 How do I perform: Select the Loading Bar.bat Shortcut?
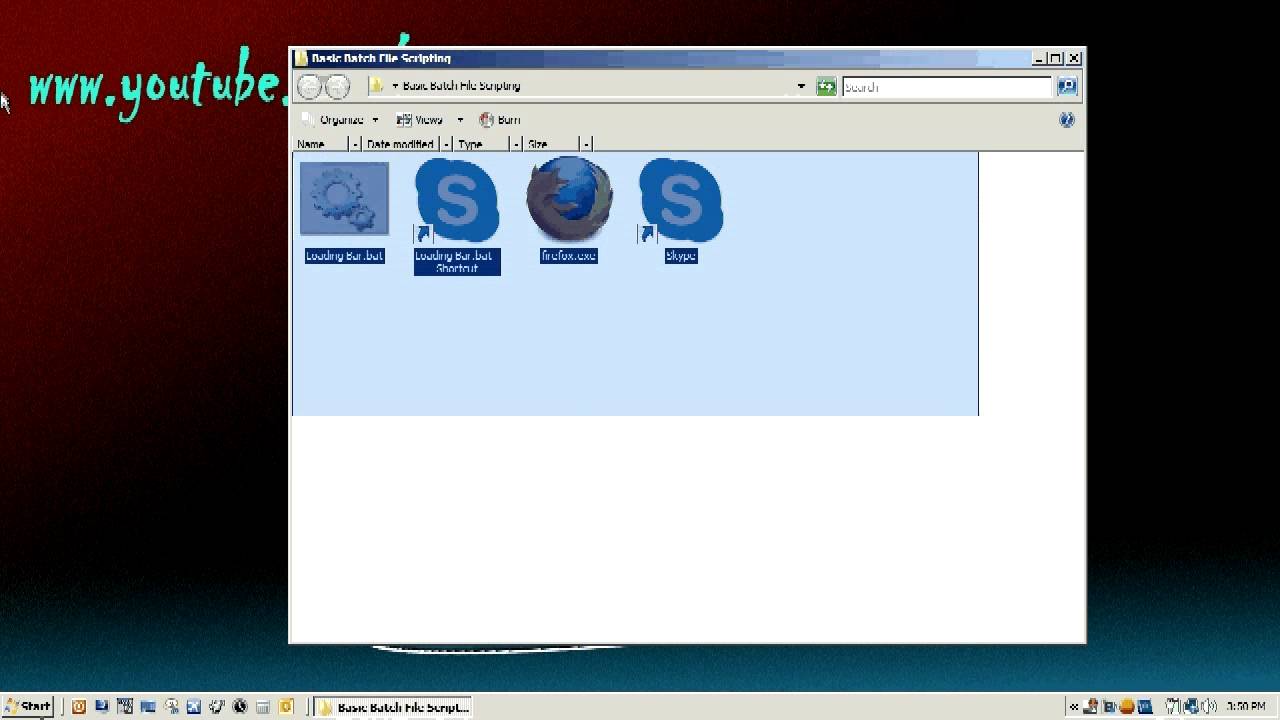tap(456, 200)
